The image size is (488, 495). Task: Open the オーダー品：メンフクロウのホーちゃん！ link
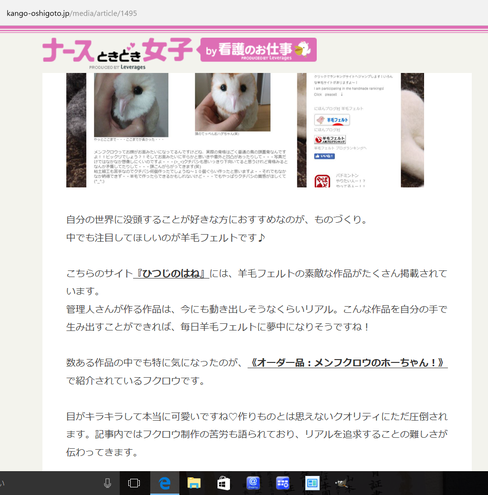(x=348, y=362)
